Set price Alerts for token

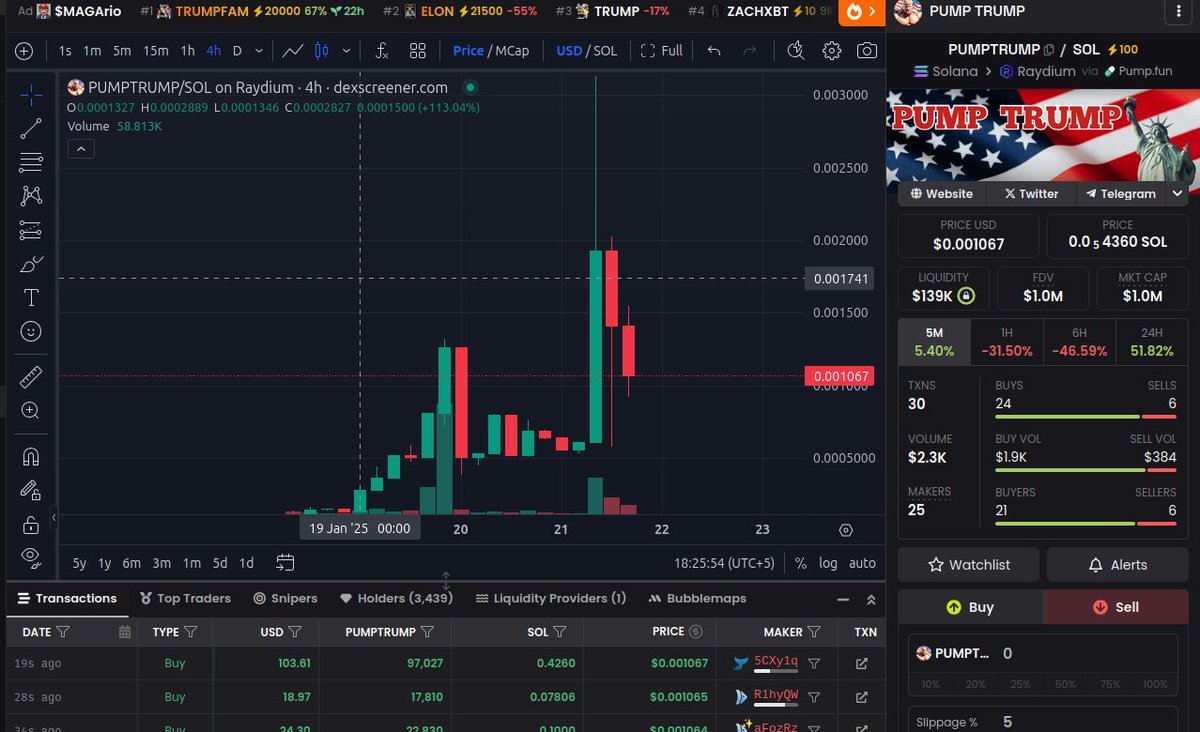[x=1117, y=565]
